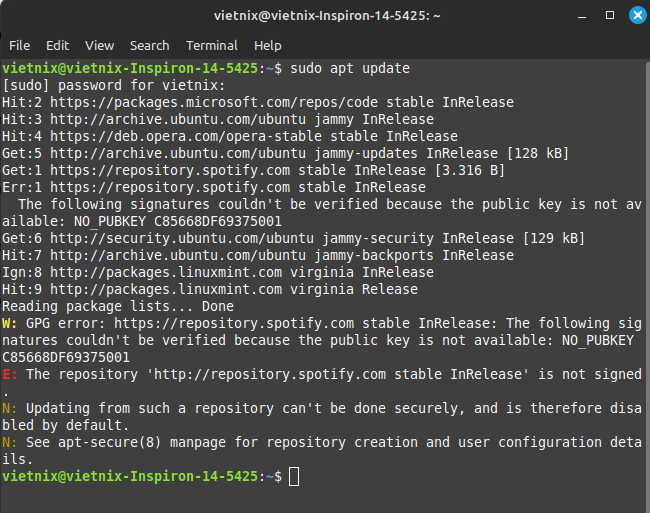The width and height of the screenshot is (650, 513).
Task: Open the File menu
Action: 19,46
